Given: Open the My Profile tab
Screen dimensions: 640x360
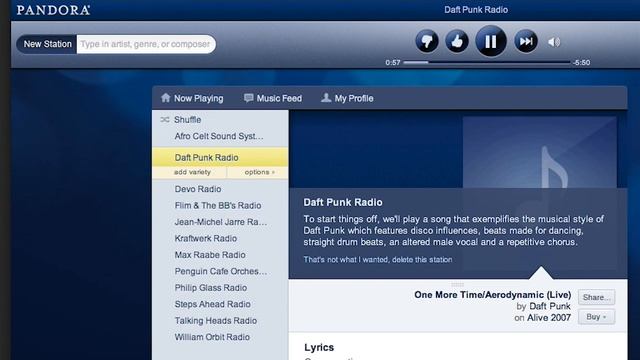Looking at the screenshot, I should click(347, 98).
